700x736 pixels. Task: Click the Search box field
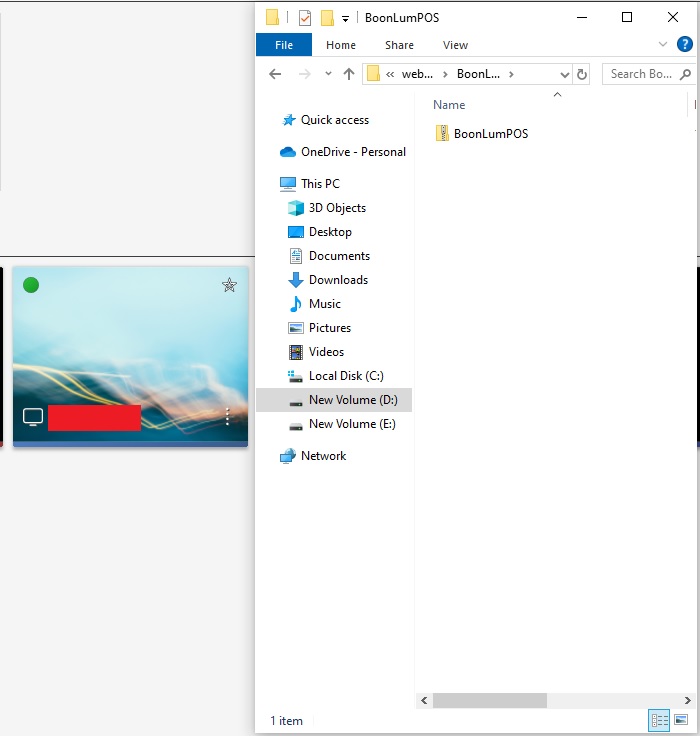coord(640,74)
